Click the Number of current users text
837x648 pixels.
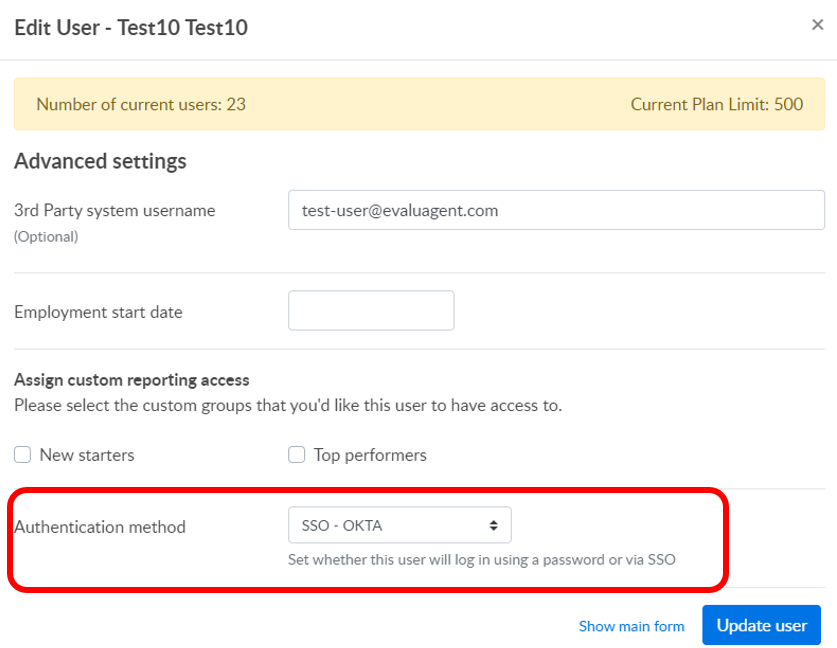pyautogui.click(x=141, y=104)
